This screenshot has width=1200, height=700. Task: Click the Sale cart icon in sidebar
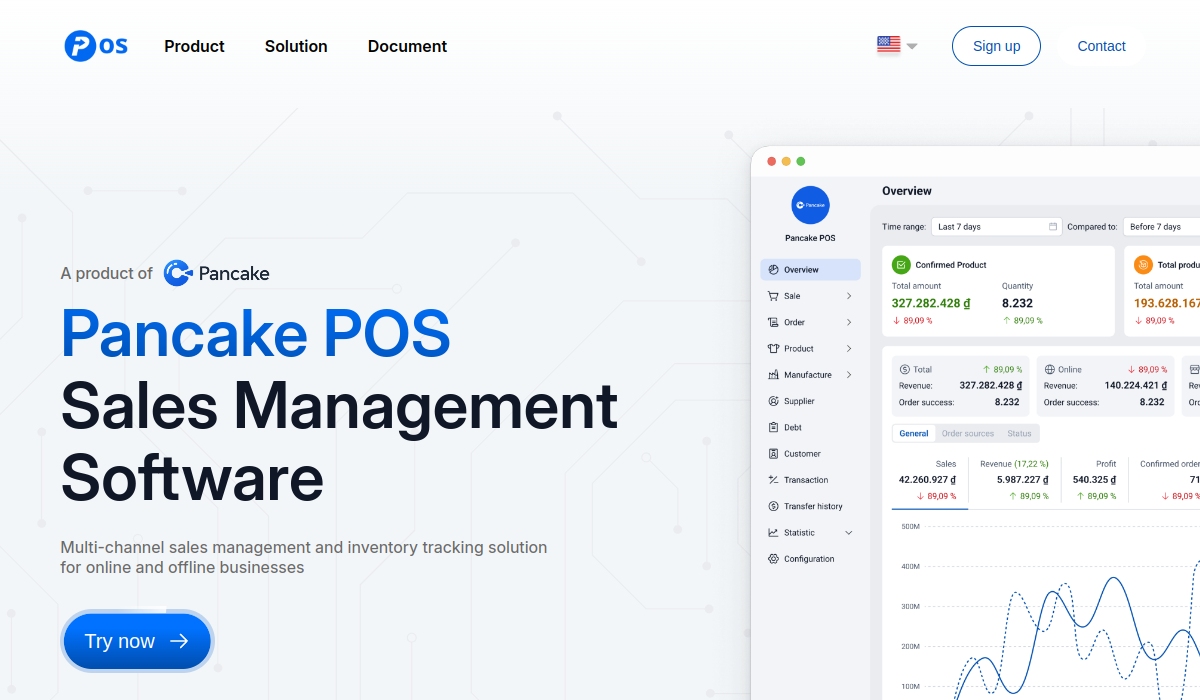[x=773, y=296]
